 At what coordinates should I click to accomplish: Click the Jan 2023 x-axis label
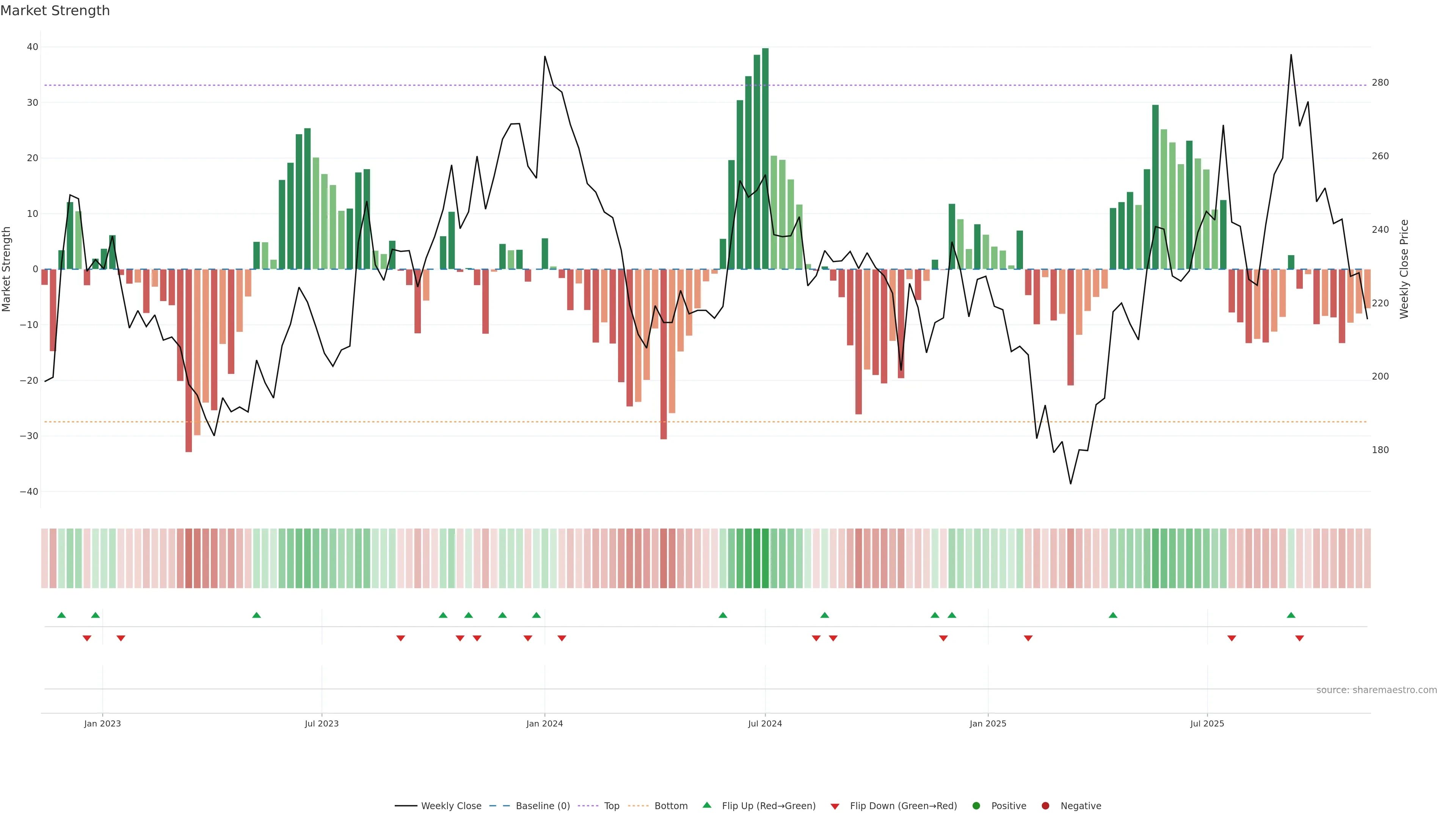tap(102, 723)
